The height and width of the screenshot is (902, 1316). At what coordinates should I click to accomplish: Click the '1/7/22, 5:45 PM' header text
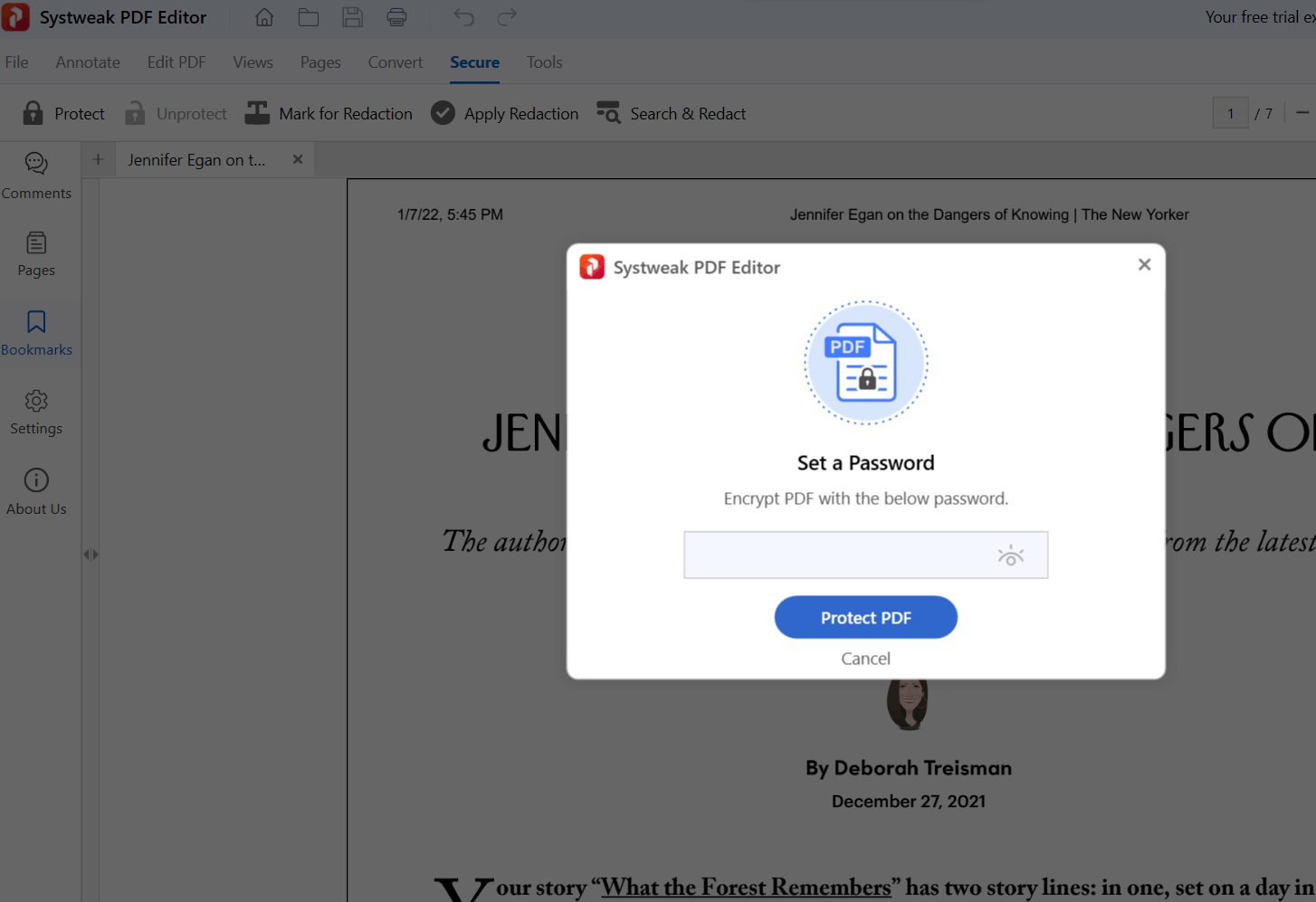(x=450, y=214)
